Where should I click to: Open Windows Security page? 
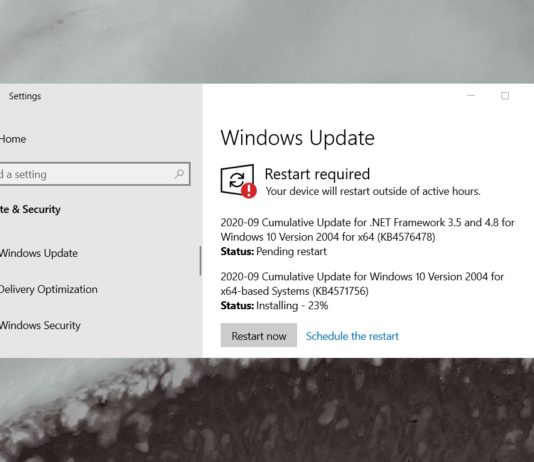[40, 325]
